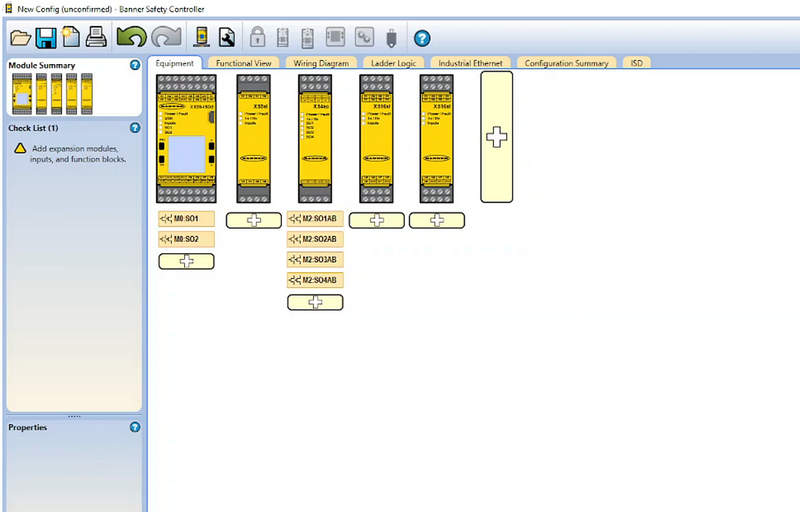Print the configuration
The image size is (800, 512).
(x=96, y=37)
